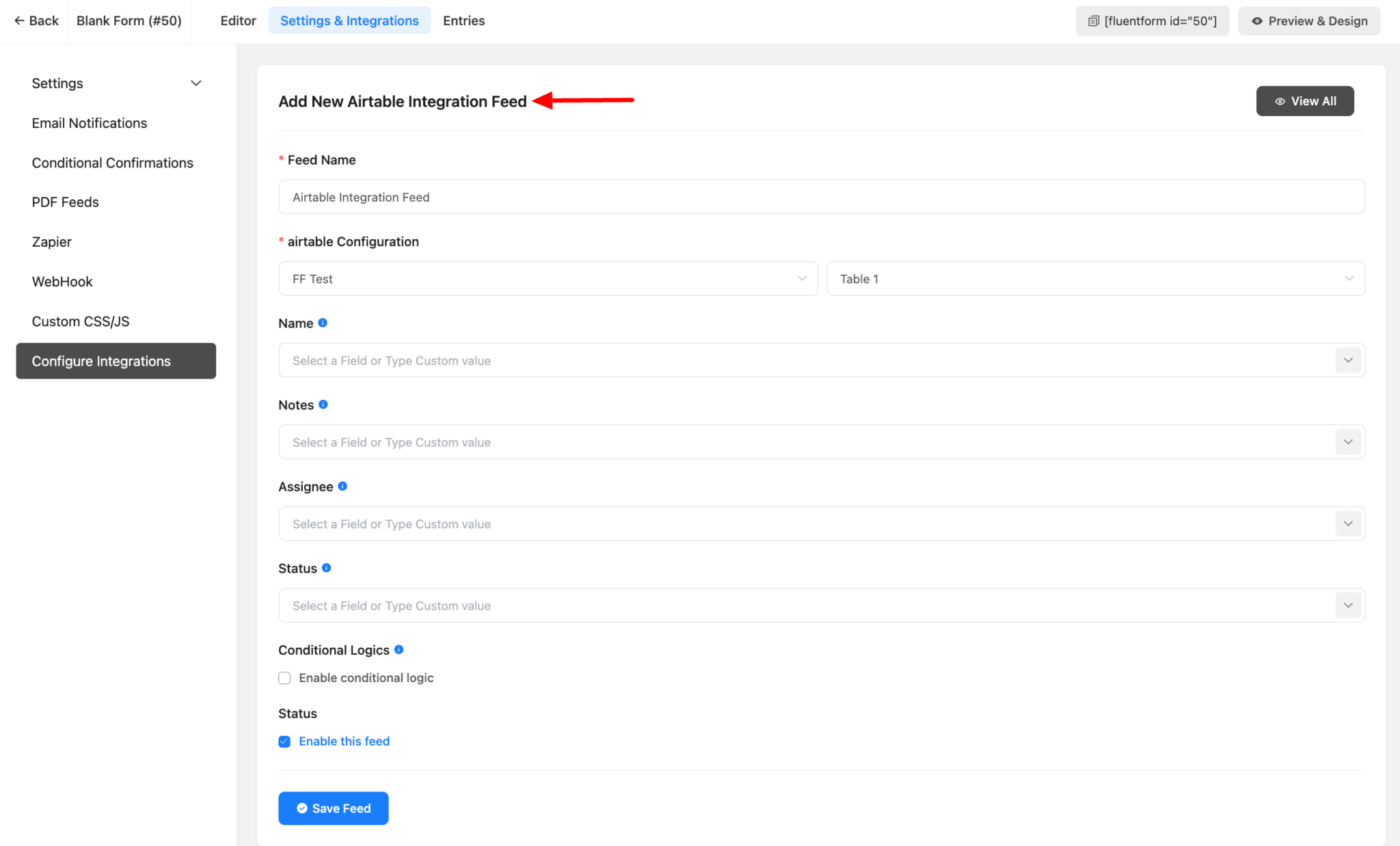
Task: Switch to the Entries tab
Action: pyautogui.click(x=463, y=21)
